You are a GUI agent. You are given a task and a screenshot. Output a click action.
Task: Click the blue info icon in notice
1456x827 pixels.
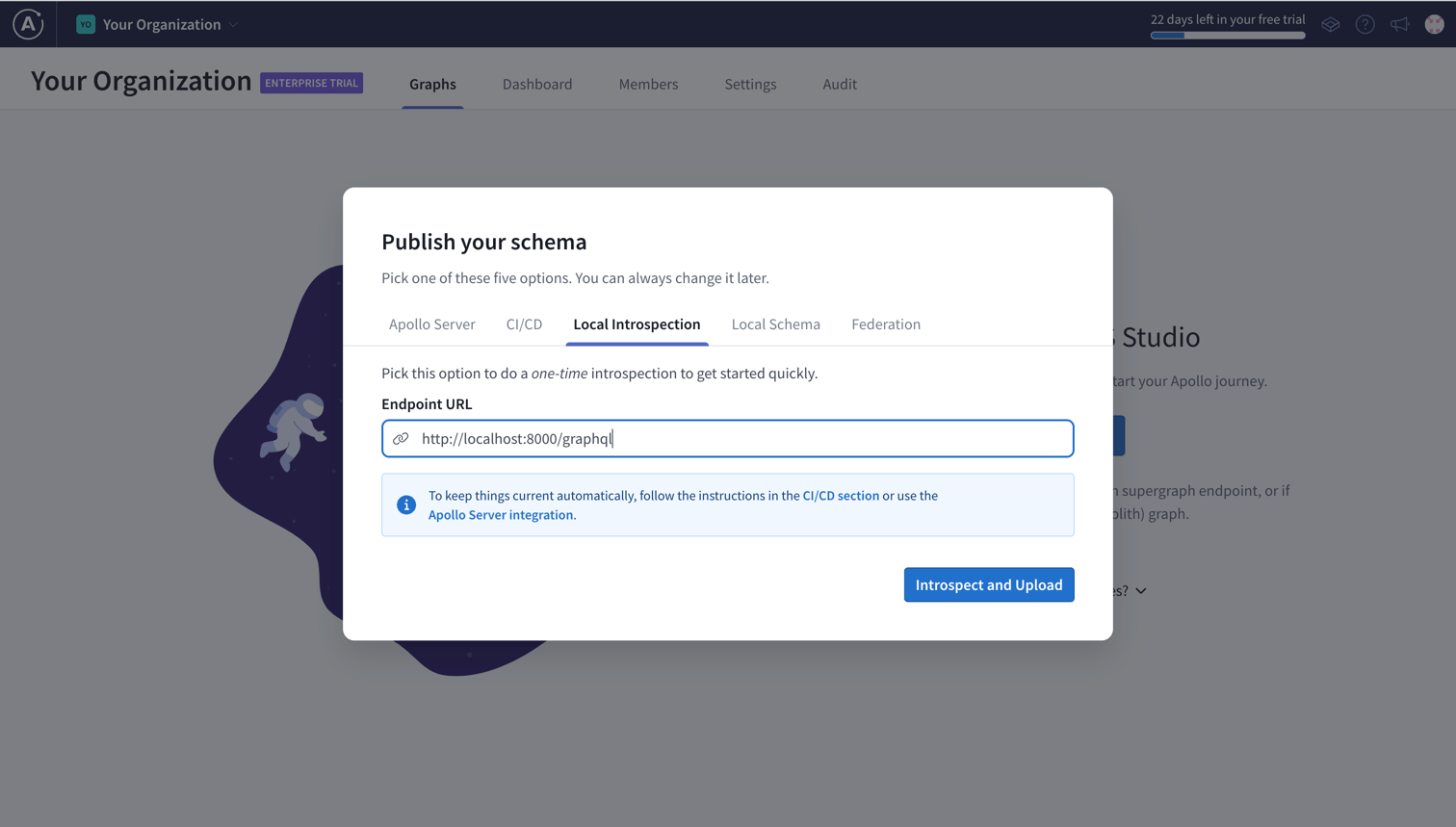pyautogui.click(x=406, y=504)
